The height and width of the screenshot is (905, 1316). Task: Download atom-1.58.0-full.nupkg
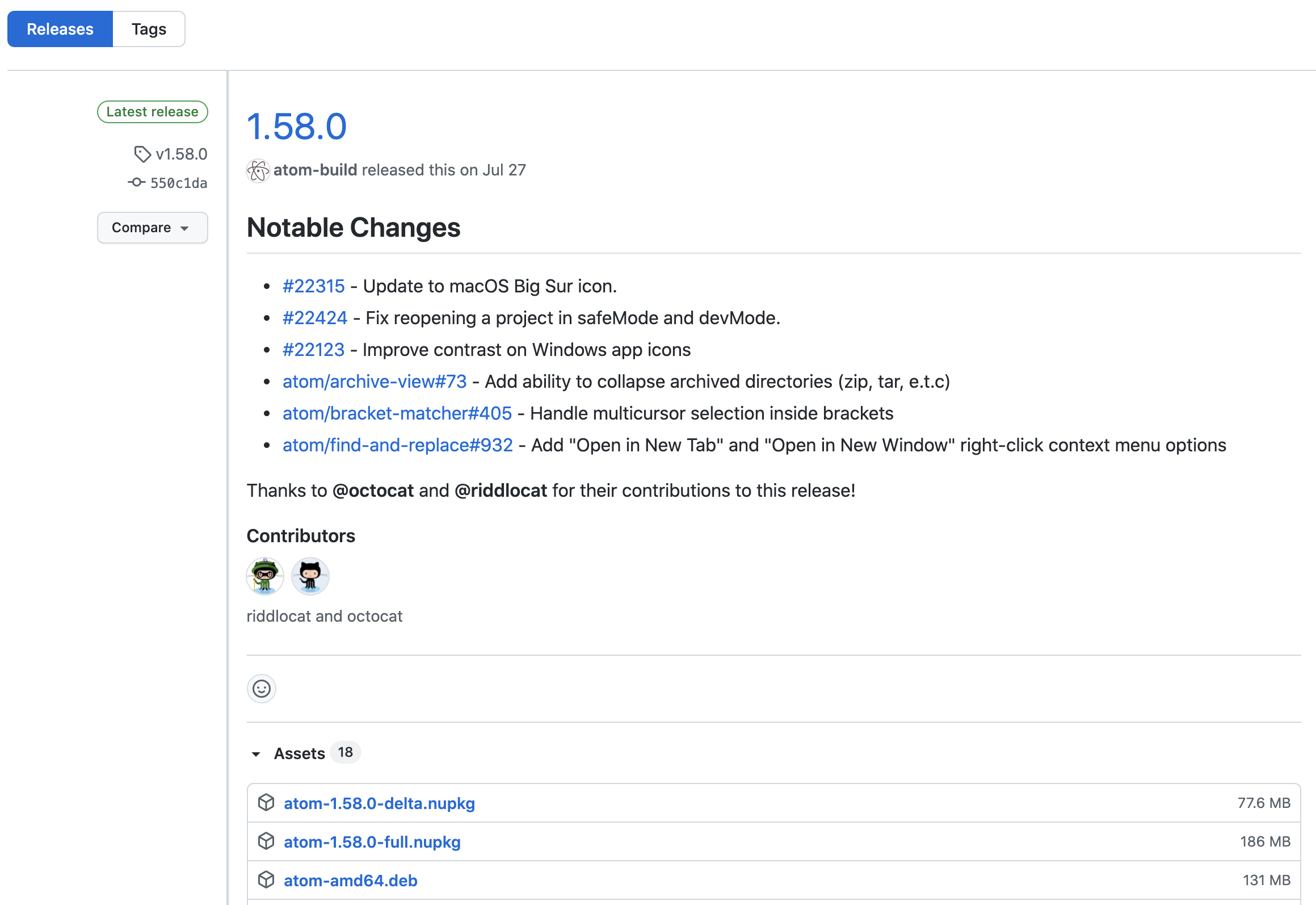click(372, 842)
